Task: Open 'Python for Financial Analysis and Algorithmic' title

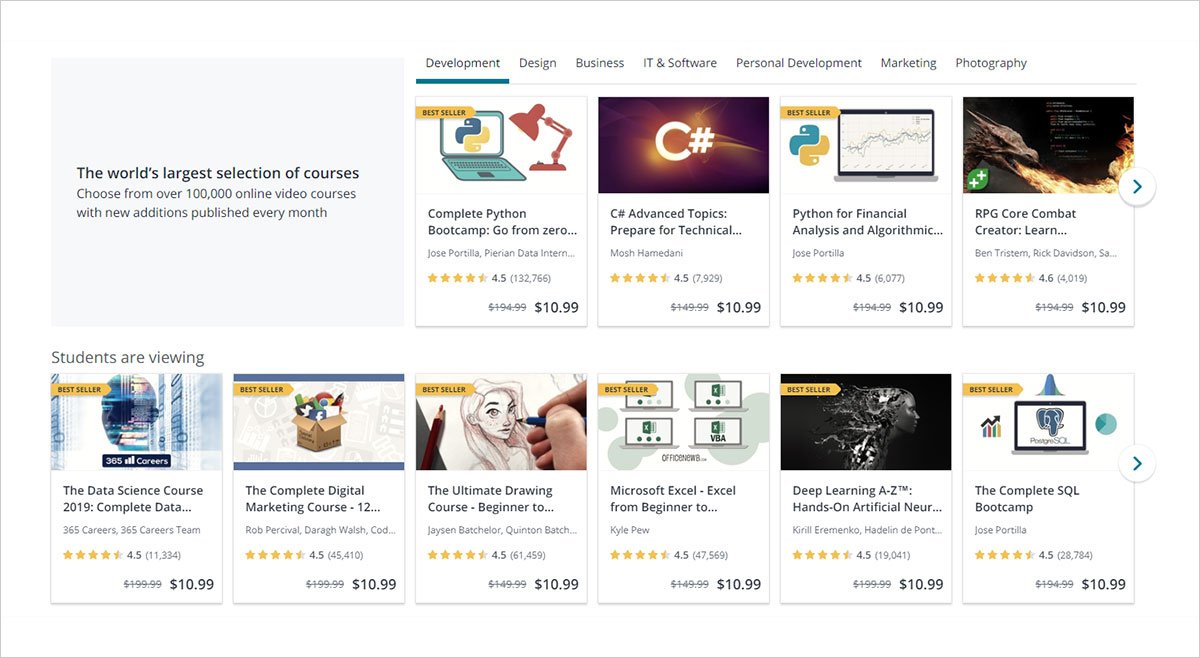Action: coord(868,222)
